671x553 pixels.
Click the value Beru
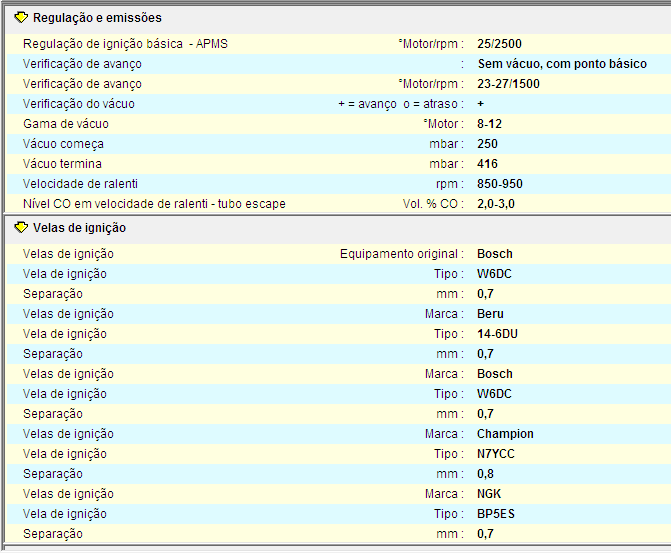[x=490, y=314]
